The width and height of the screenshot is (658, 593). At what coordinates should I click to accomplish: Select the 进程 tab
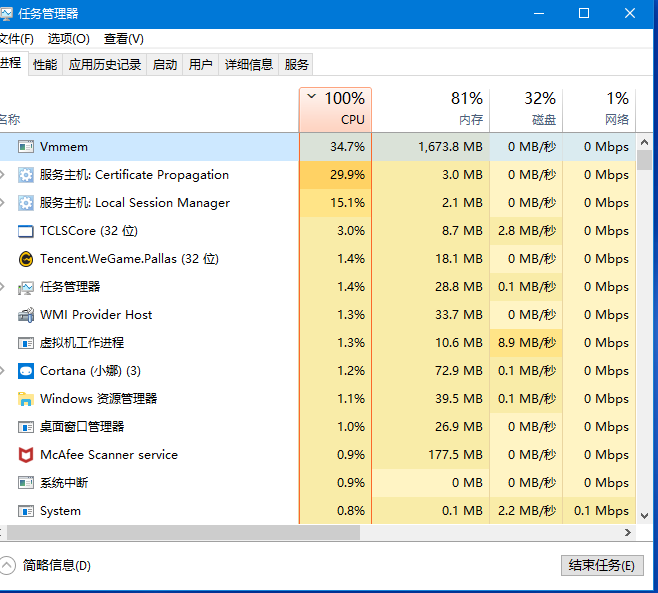[13, 63]
